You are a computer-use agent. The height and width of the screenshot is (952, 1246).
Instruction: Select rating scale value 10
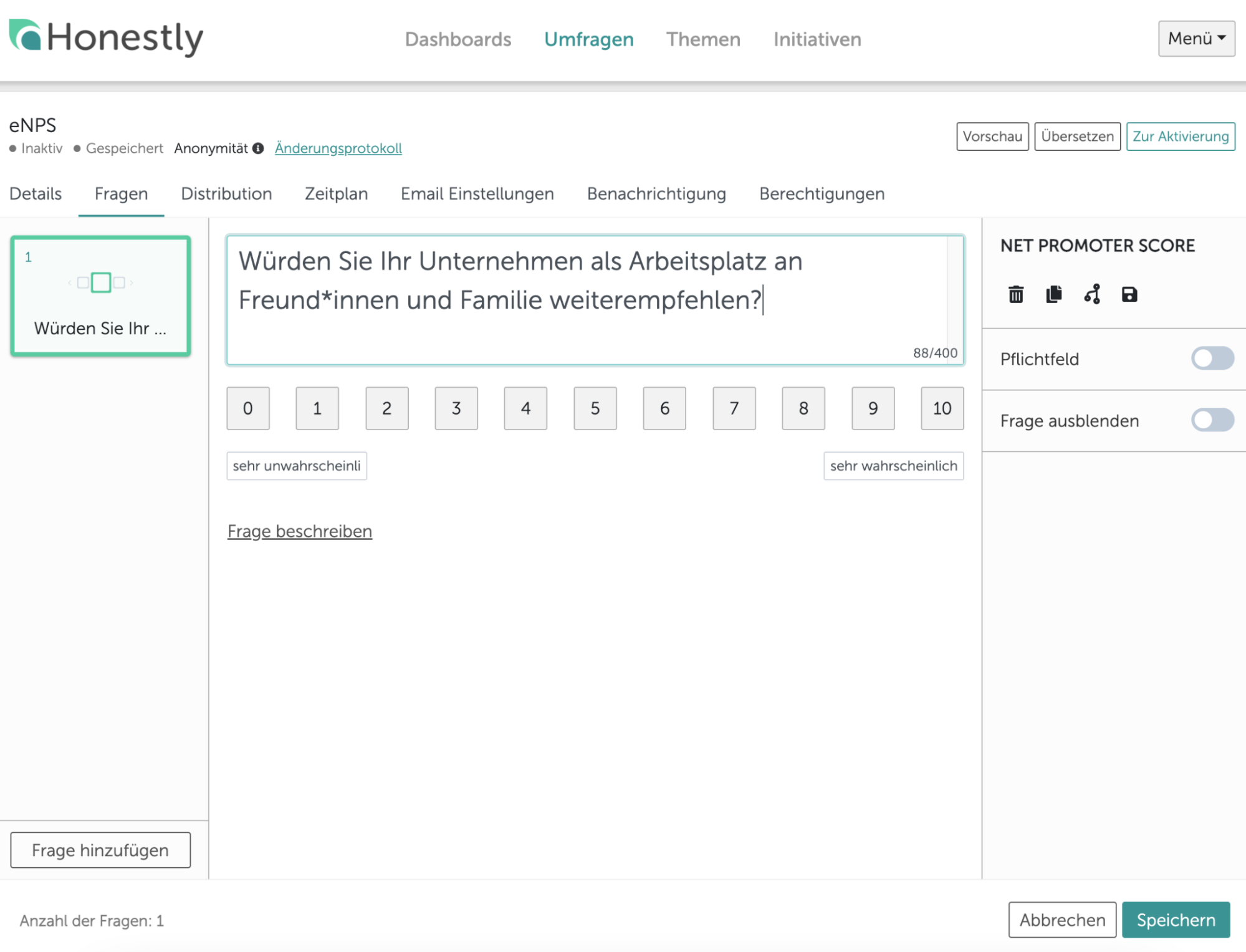click(x=940, y=407)
